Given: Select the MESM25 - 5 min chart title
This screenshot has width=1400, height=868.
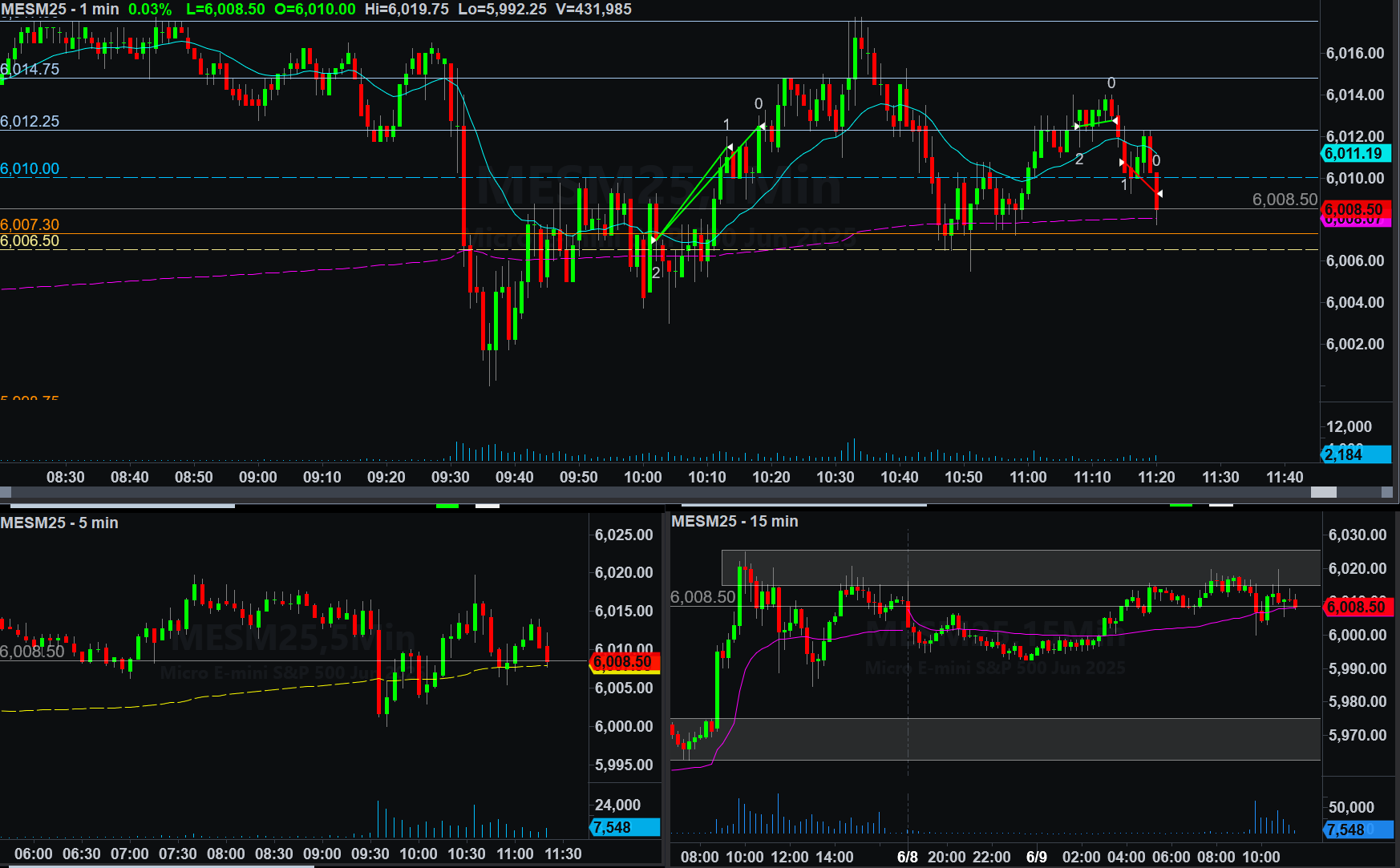Looking at the screenshot, I should pos(59,523).
